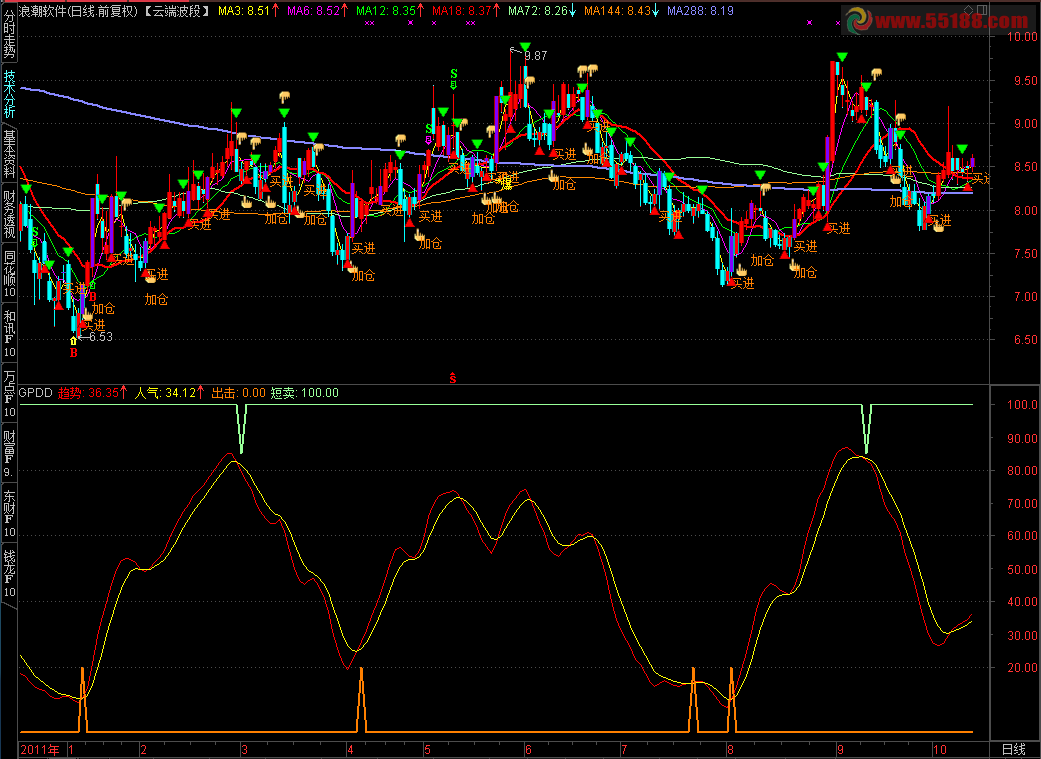Click the 日线 period button at bottom right
The image size is (1041, 759).
tap(1012, 750)
